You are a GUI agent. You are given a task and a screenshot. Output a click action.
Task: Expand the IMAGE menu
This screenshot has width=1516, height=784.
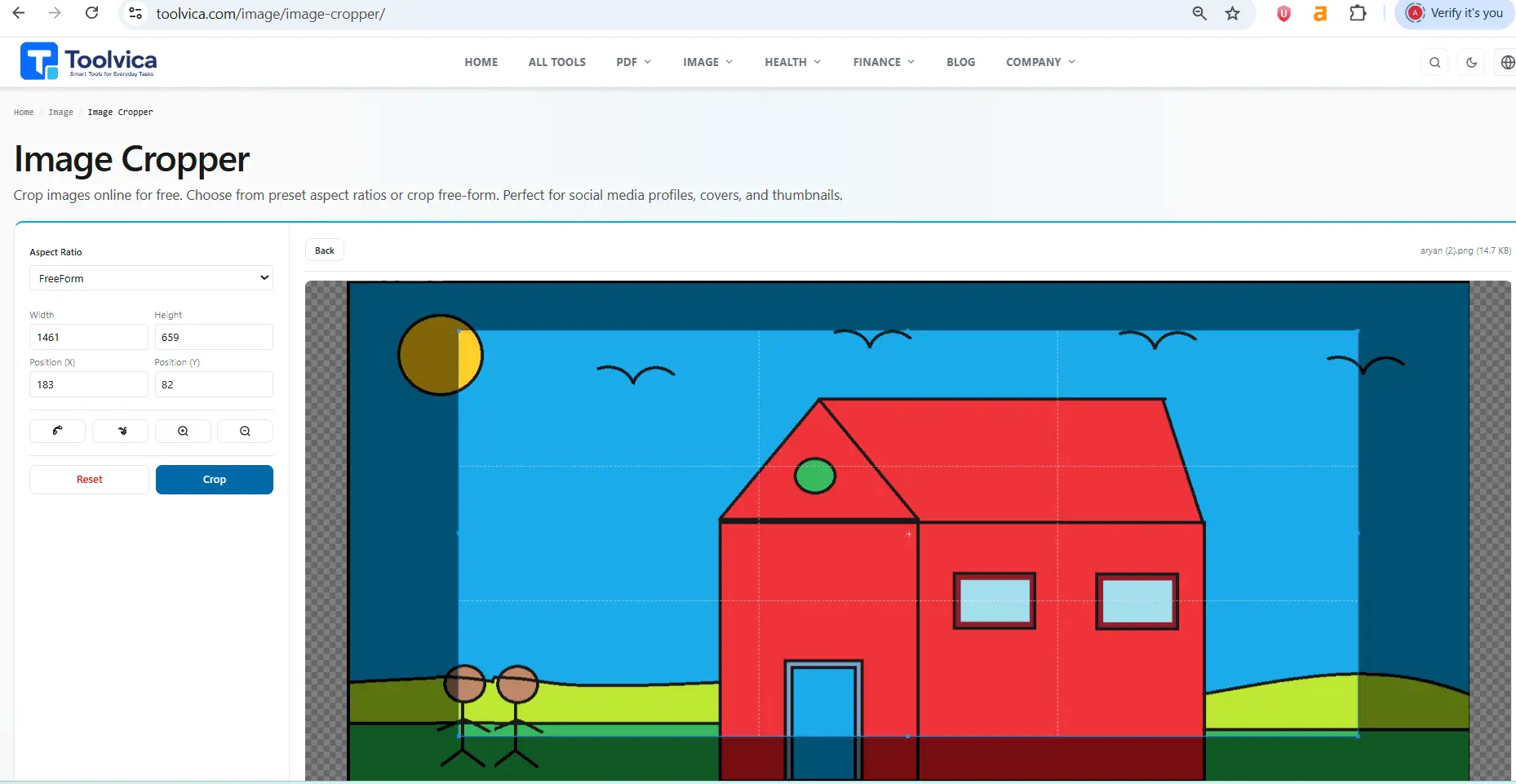(708, 62)
